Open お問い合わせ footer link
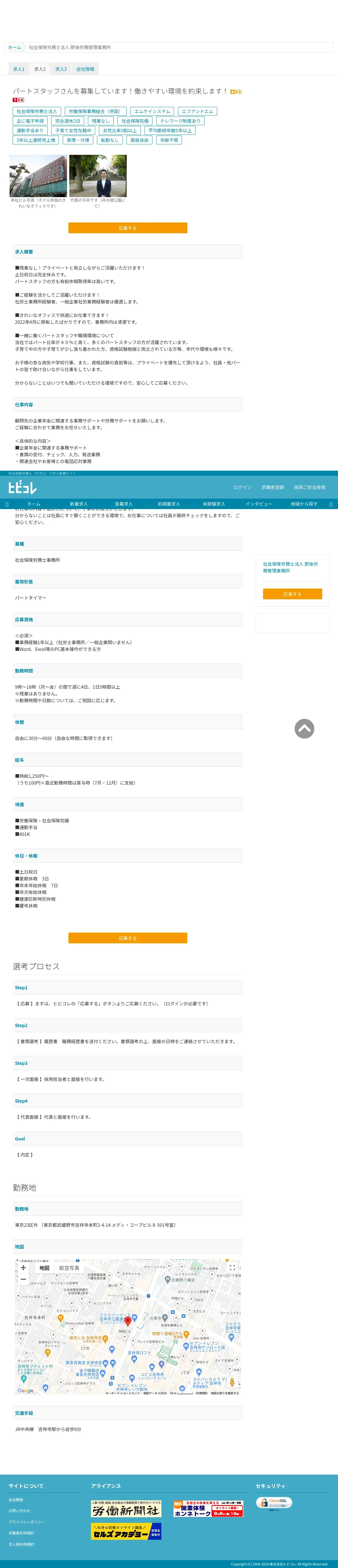Viewport: 338px width, 1568px height. point(19,1511)
